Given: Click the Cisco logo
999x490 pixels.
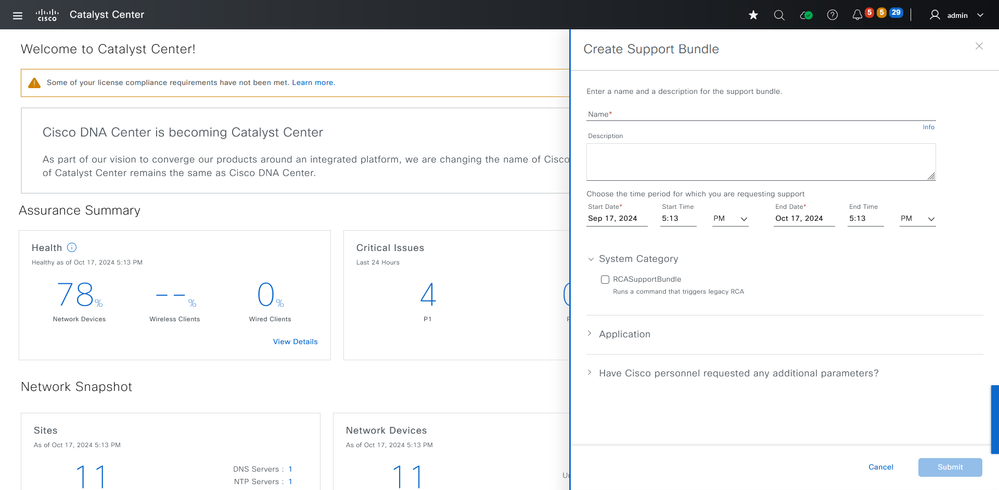Looking at the screenshot, I should (x=47, y=15).
